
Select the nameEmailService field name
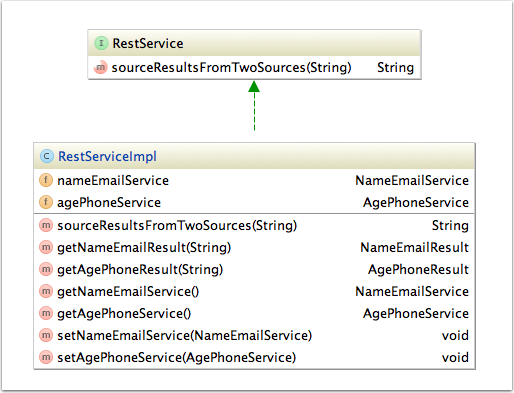click(x=113, y=181)
